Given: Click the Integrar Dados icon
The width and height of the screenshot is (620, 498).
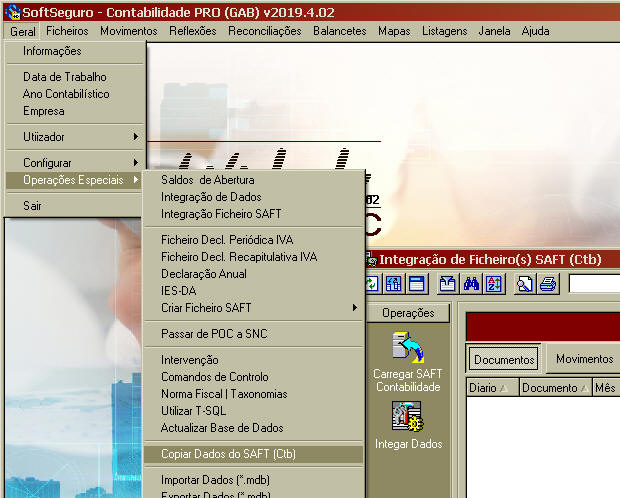Looking at the screenshot, I should [408, 416].
